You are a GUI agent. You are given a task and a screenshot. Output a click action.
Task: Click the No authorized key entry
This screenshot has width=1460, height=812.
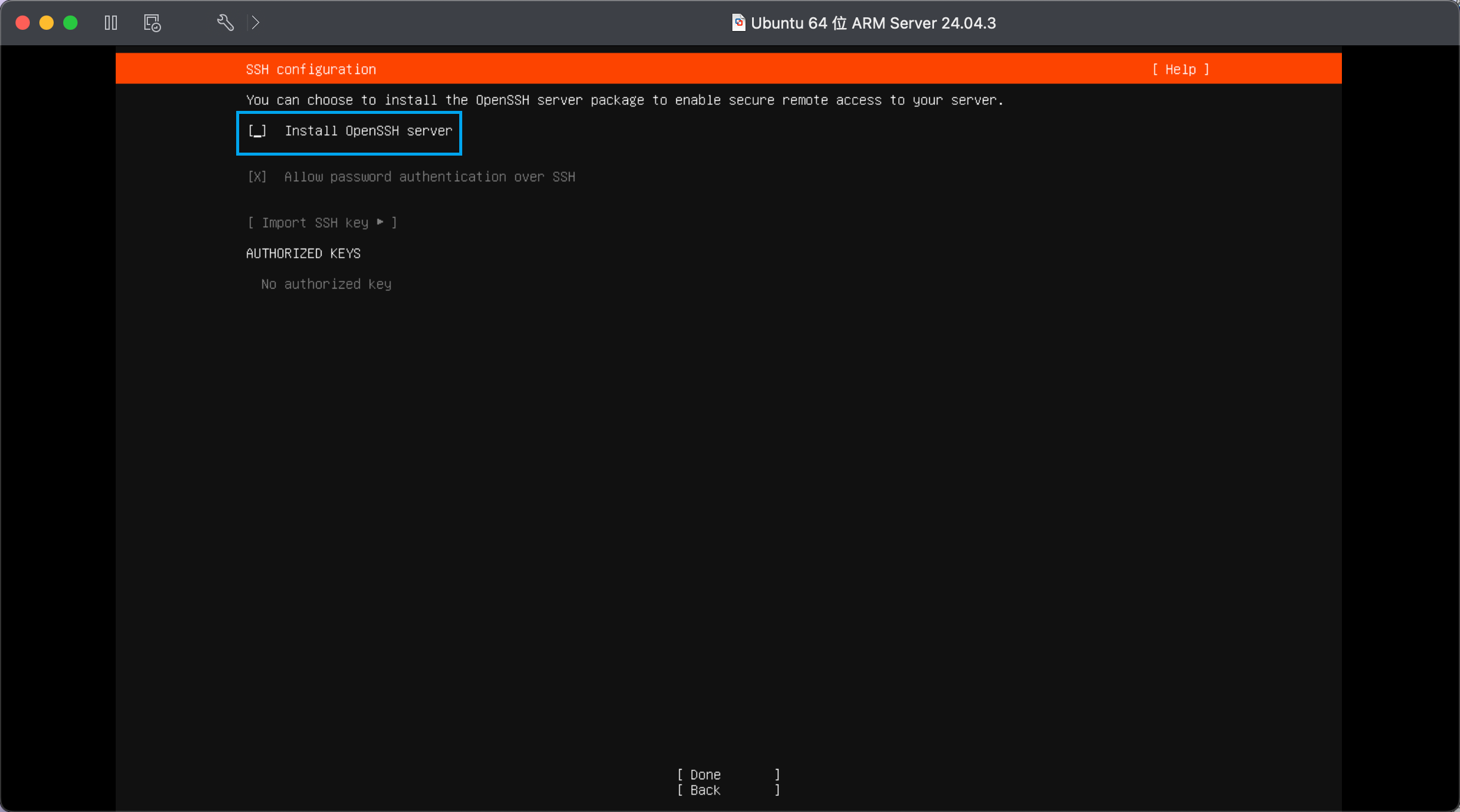[326, 284]
